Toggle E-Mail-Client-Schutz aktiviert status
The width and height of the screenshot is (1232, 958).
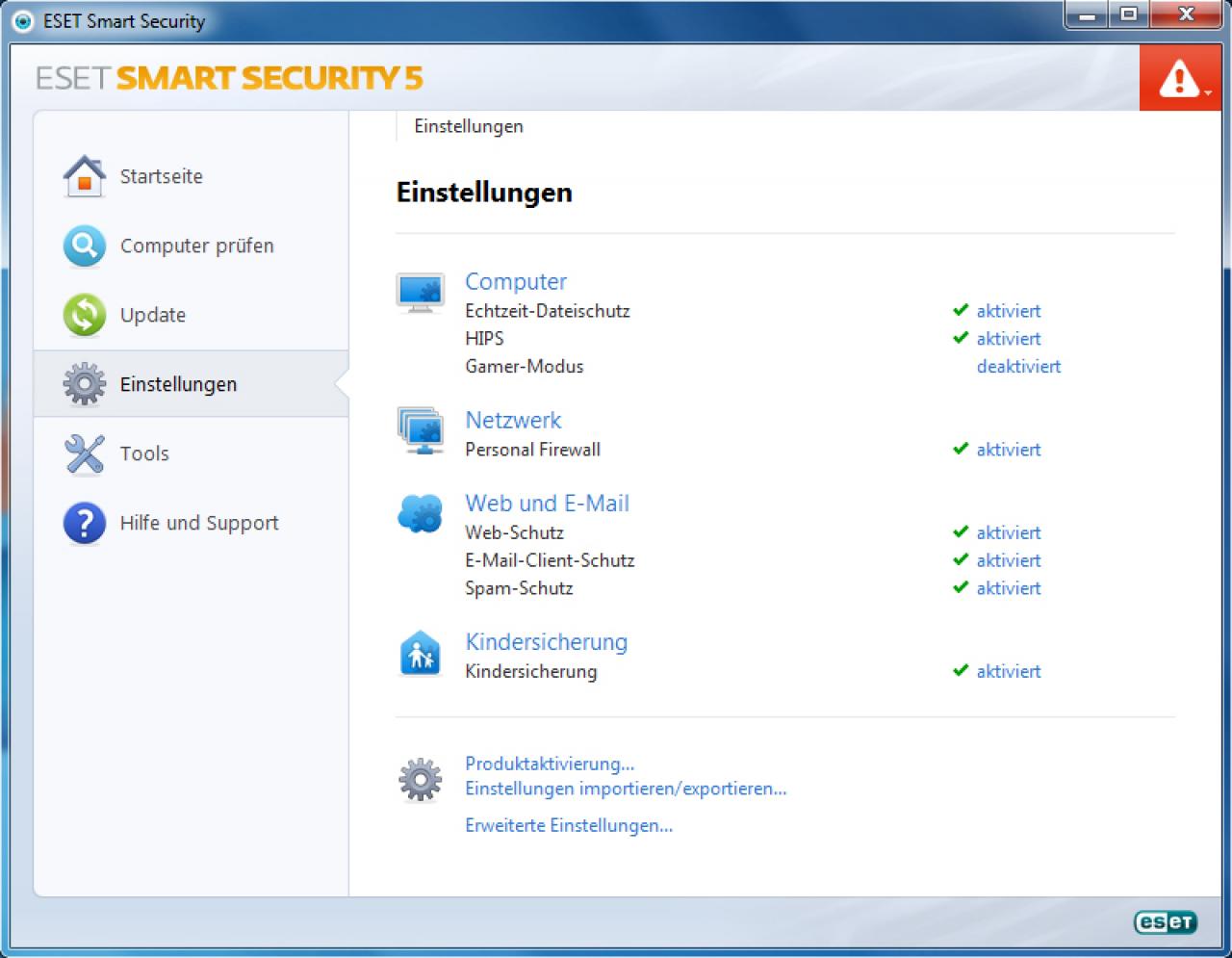click(1009, 560)
